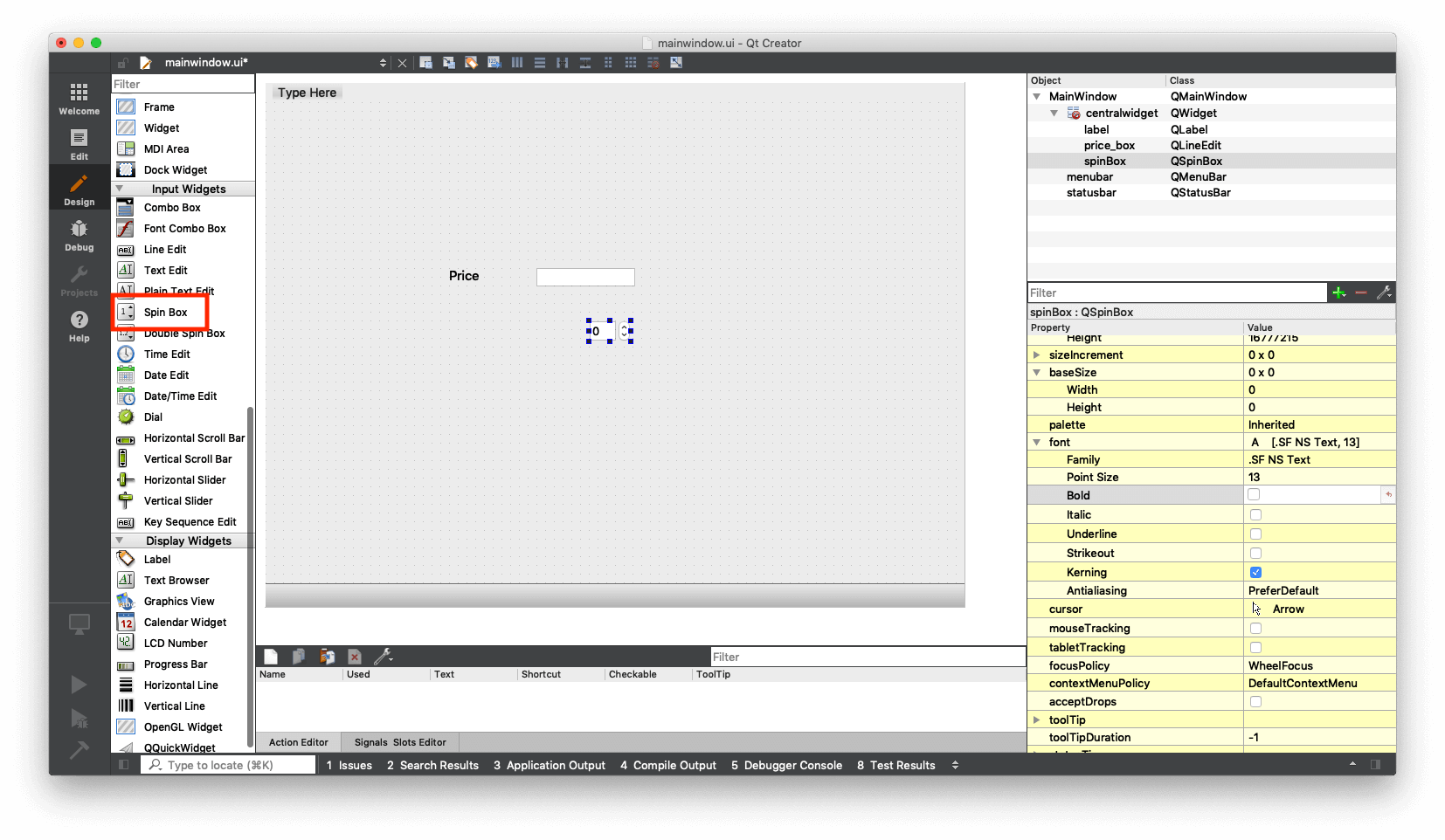
Task: Switch to the Signals Slots Editor tab
Action: 400,742
